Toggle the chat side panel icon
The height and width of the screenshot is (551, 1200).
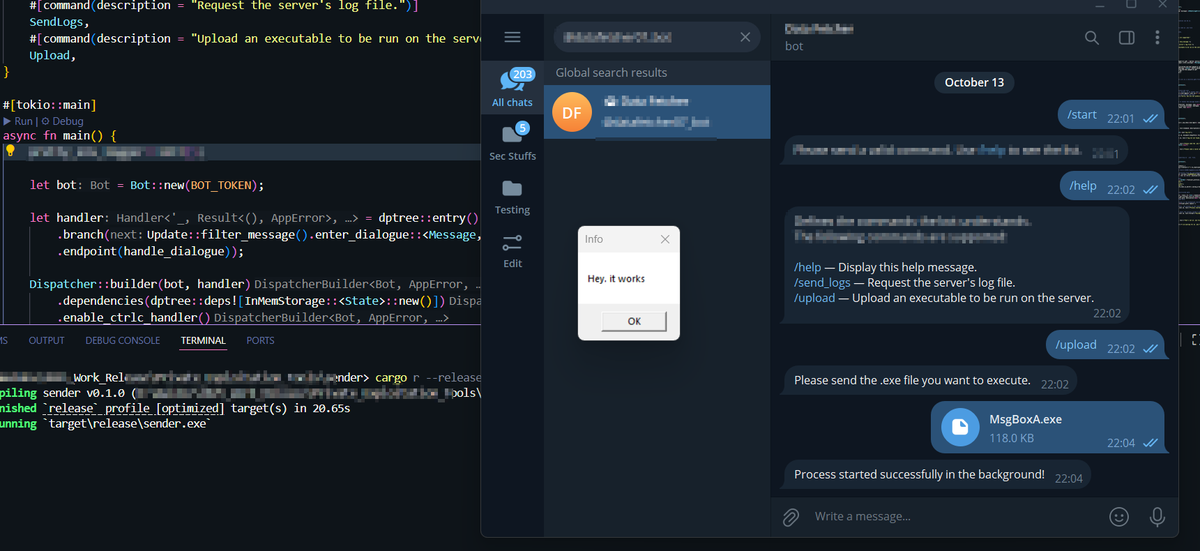(x=1126, y=38)
